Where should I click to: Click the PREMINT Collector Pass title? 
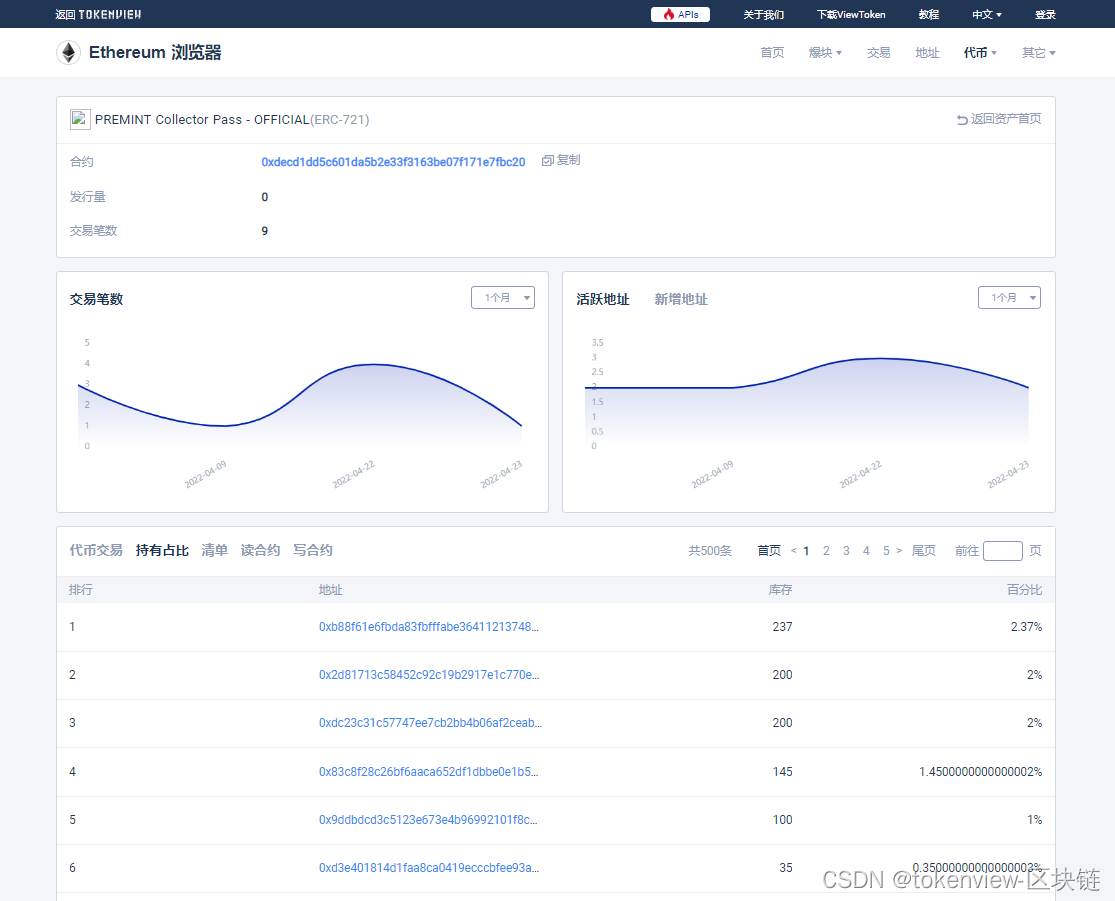coord(232,119)
